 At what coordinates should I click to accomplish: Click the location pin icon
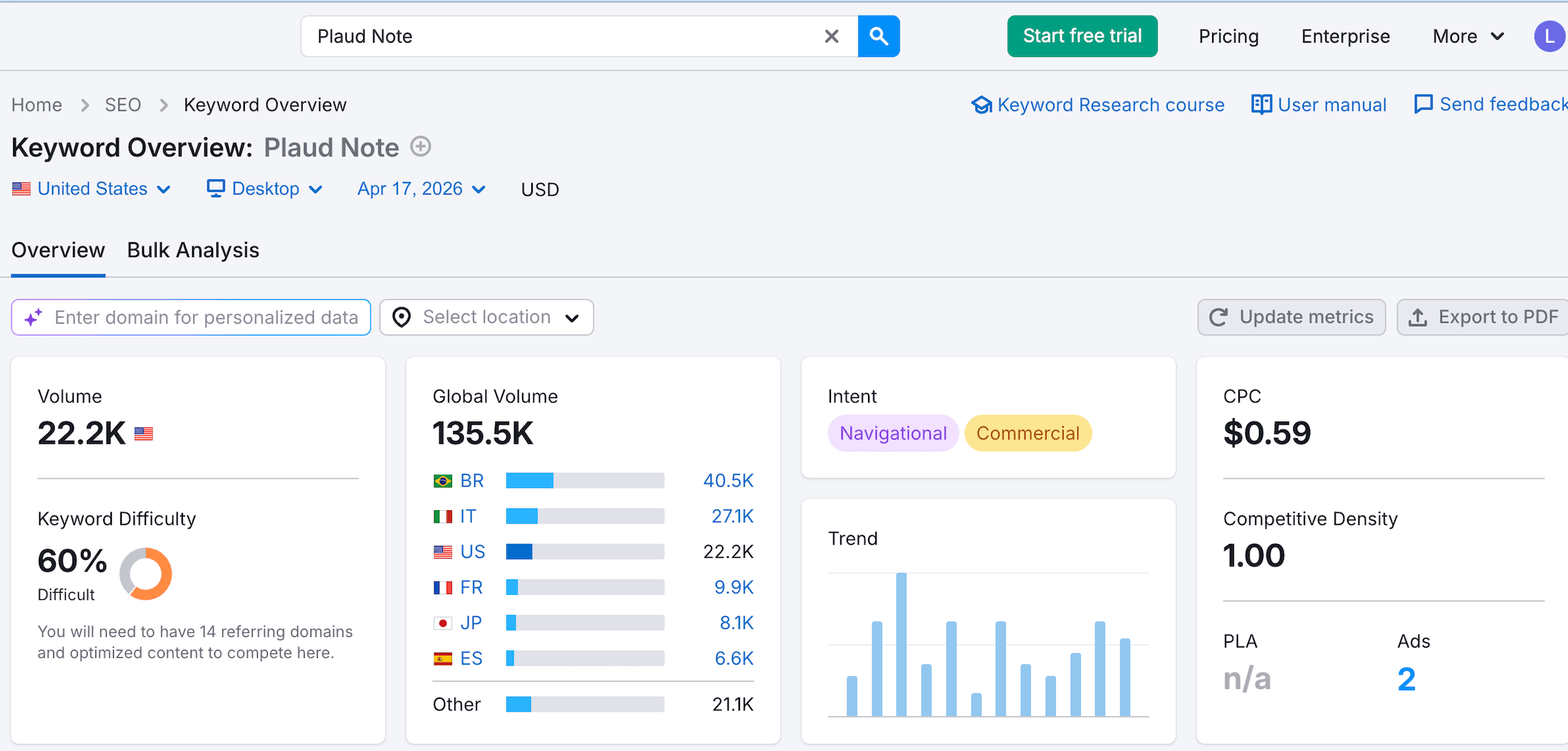tap(402, 317)
